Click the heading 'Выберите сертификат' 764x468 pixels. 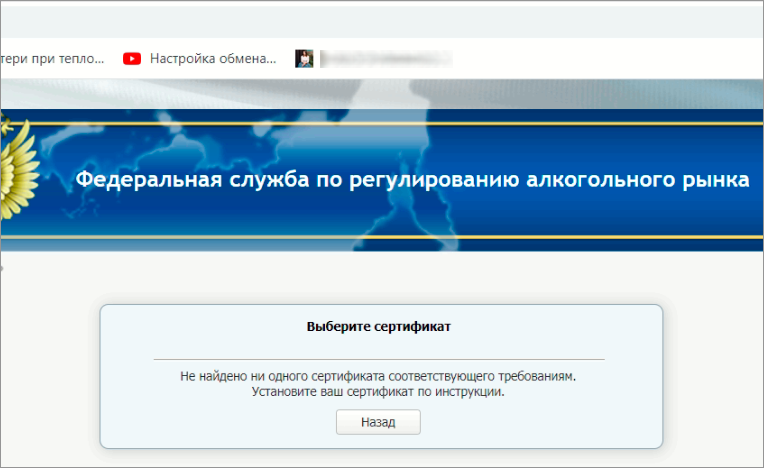point(379,326)
